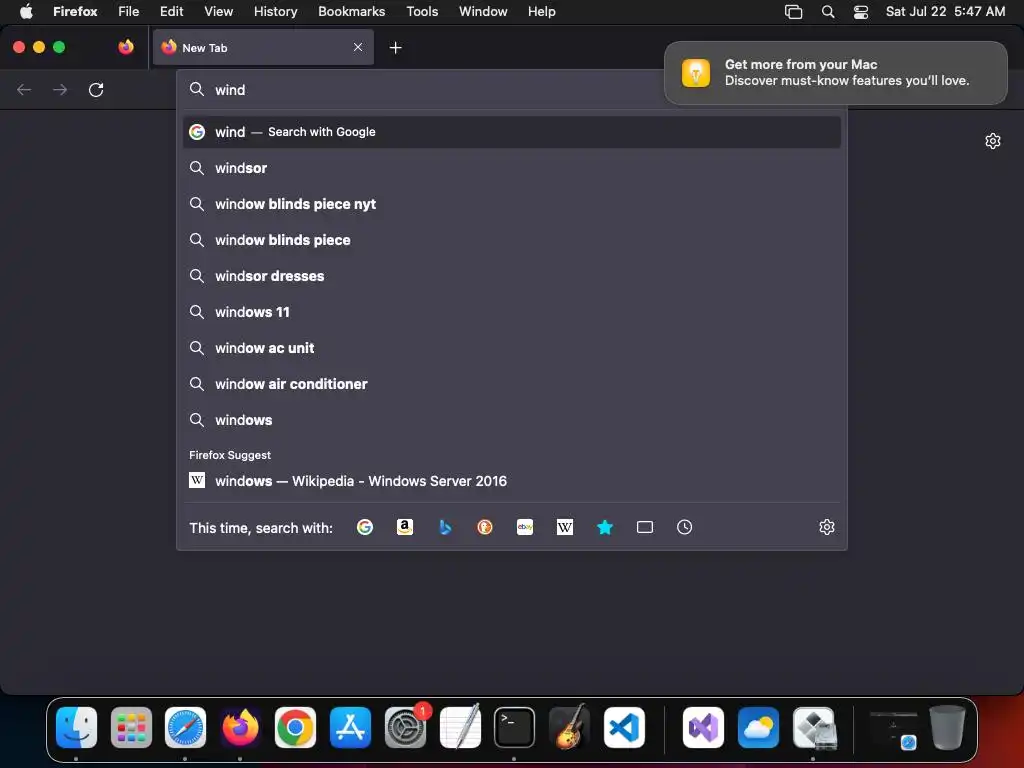Open the File menu
Viewport: 1024px width, 768px height.
(129, 11)
